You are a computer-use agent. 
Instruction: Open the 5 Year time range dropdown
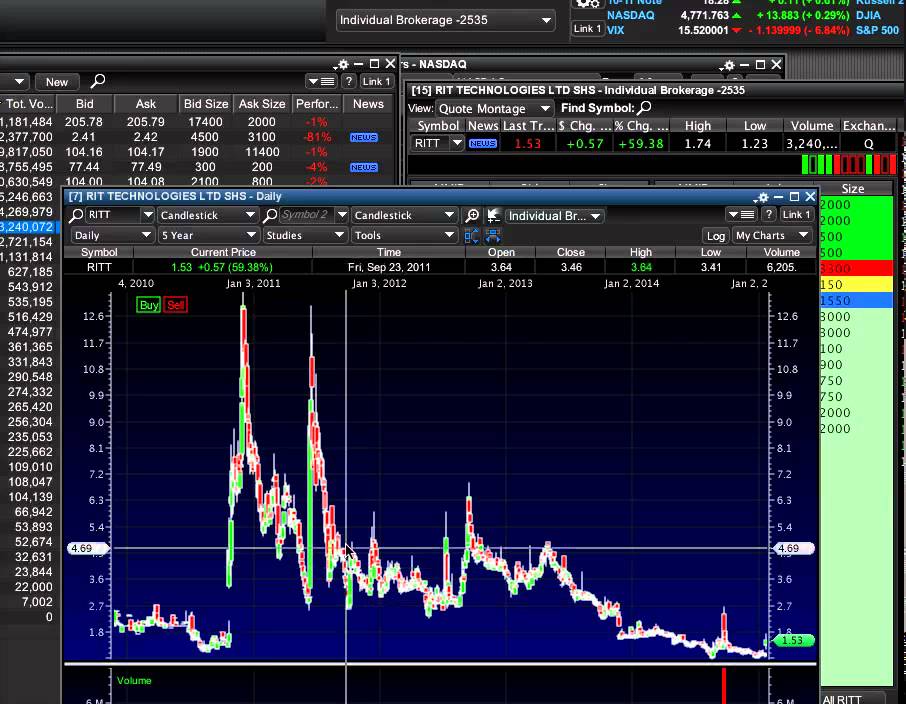[208, 235]
